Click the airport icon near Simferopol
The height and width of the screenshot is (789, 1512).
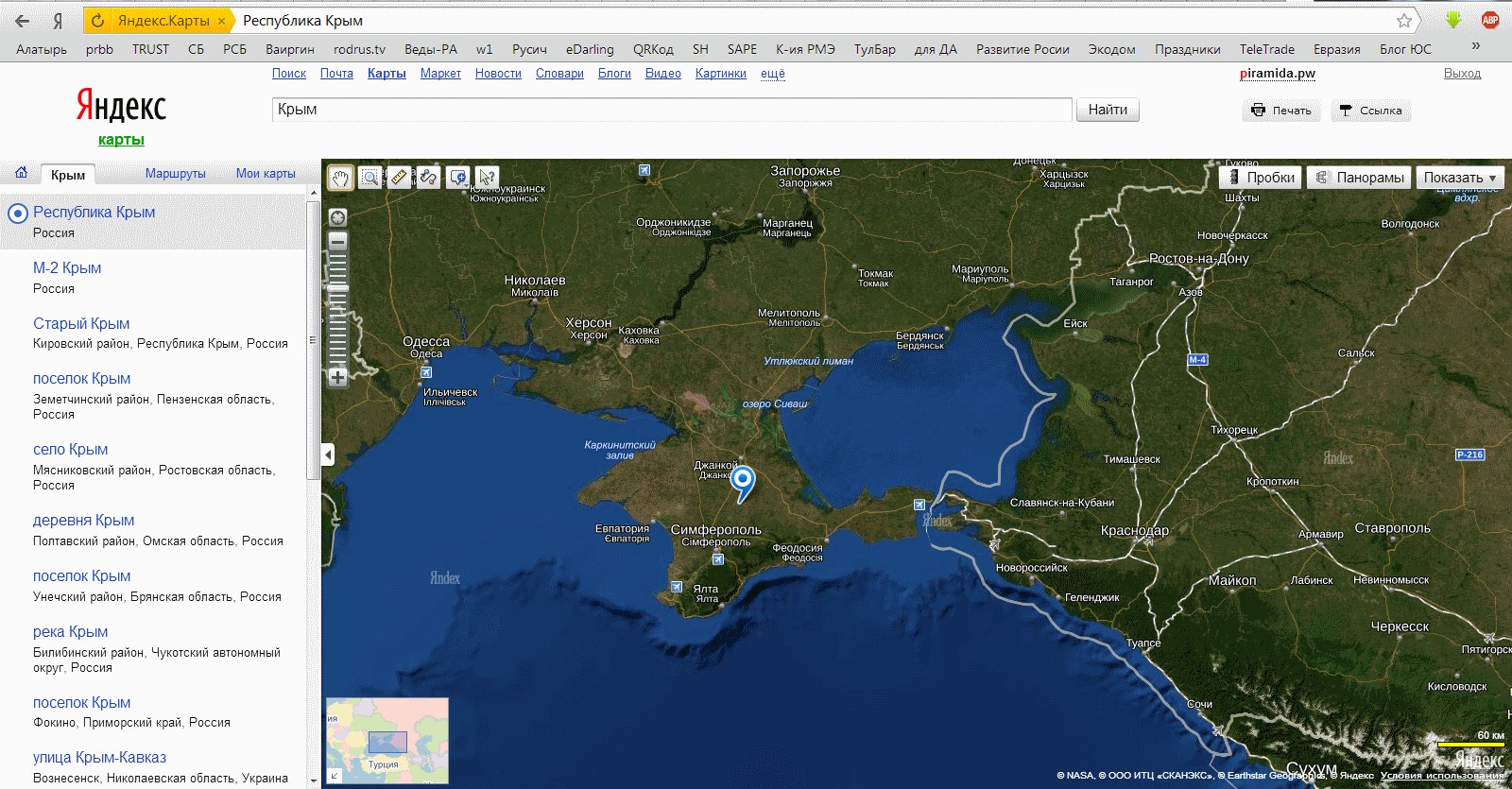tap(718, 559)
